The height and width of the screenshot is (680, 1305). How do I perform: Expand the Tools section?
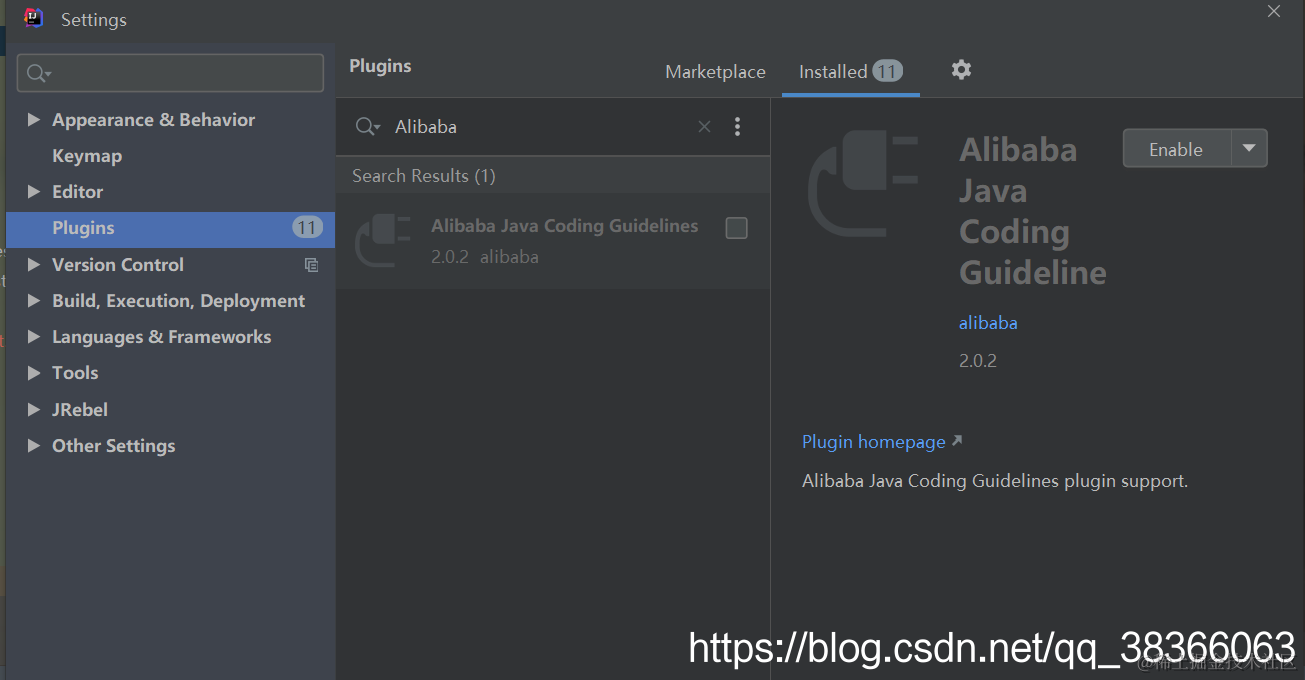(x=34, y=373)
